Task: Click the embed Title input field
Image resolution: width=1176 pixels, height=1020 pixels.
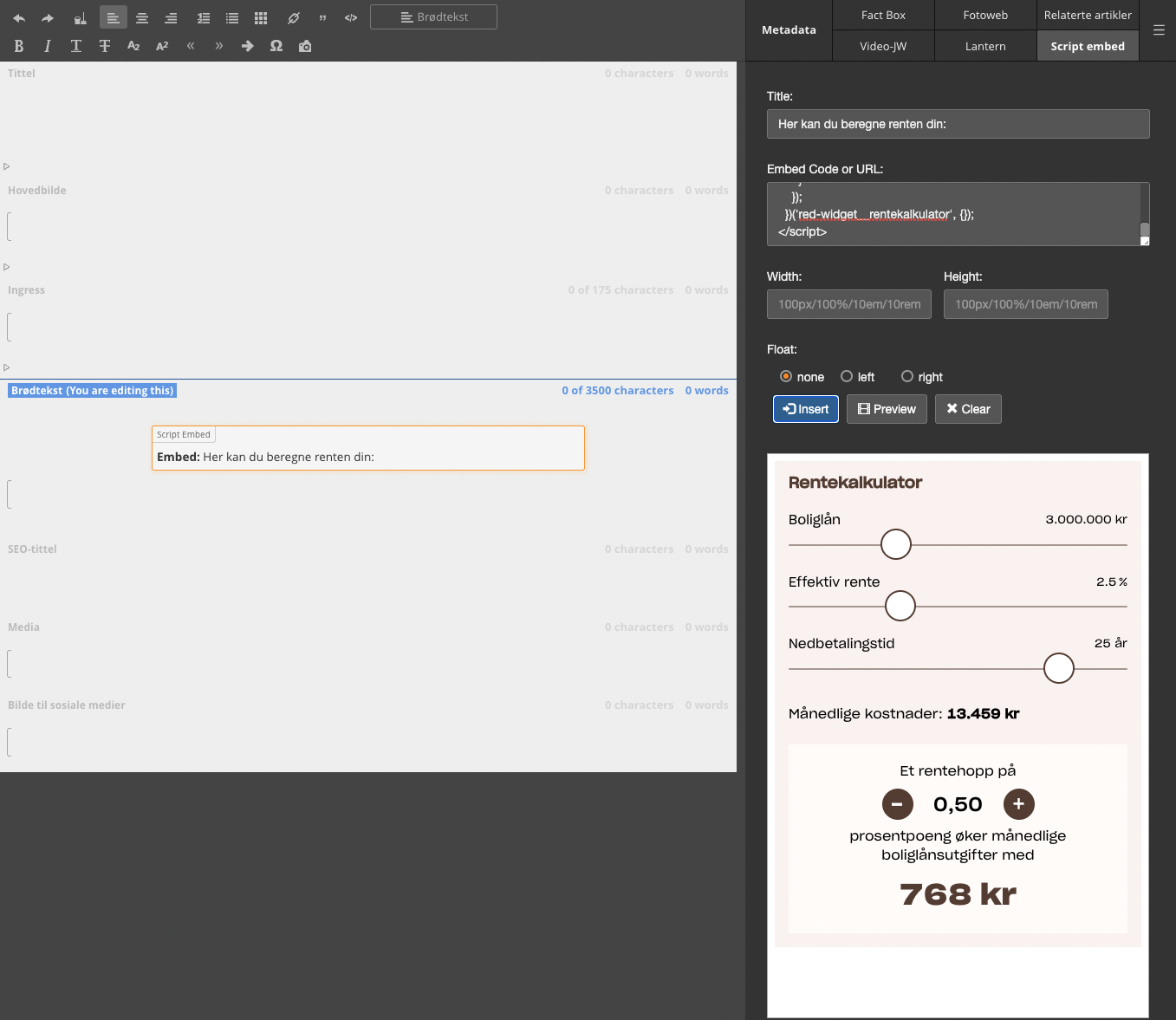Action: (x=958, y=124)
